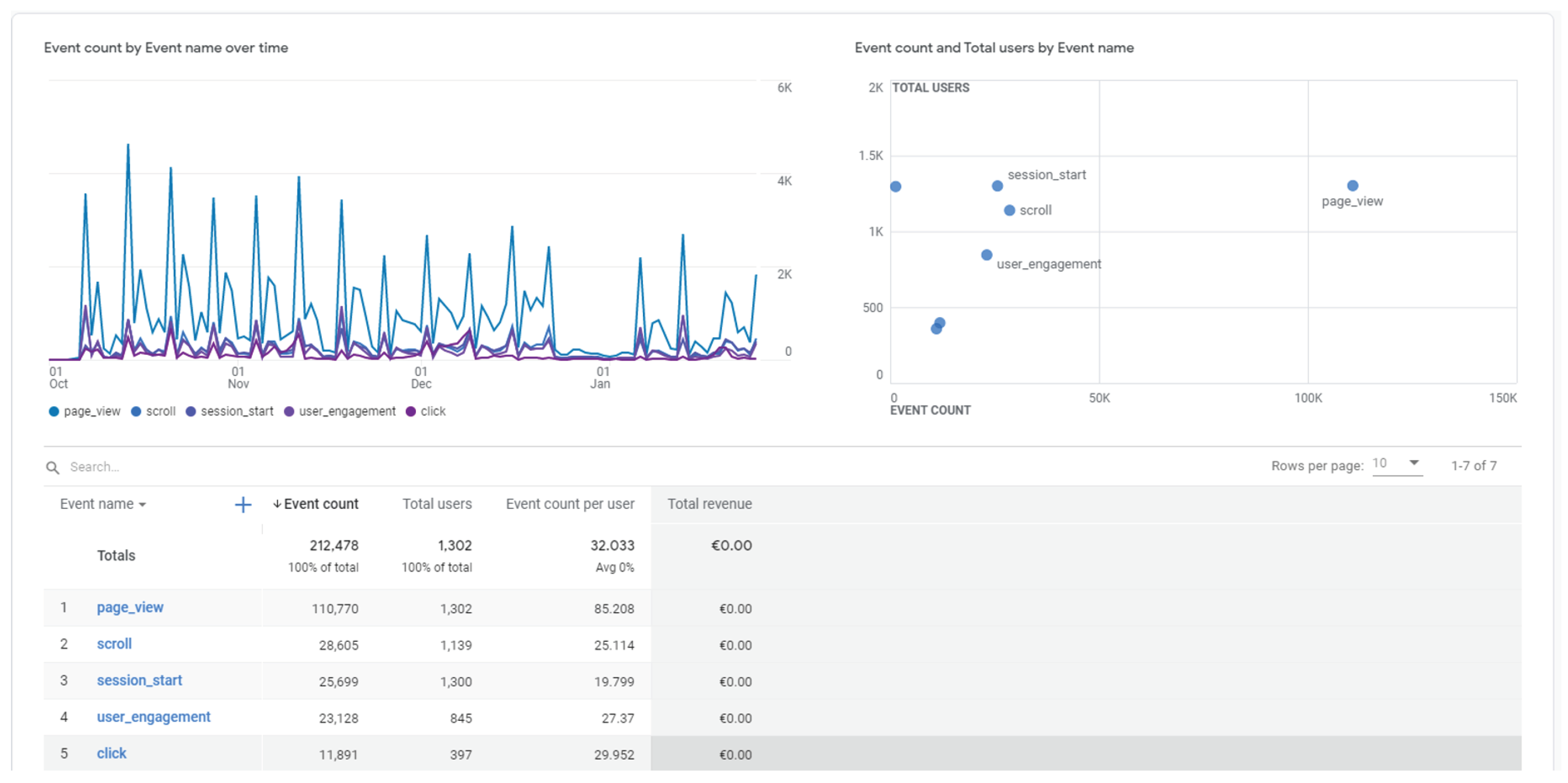Viewport: 1568px width, 783px height.
Task: Toggle scroll legend series dot
Action: coord(136,412)
